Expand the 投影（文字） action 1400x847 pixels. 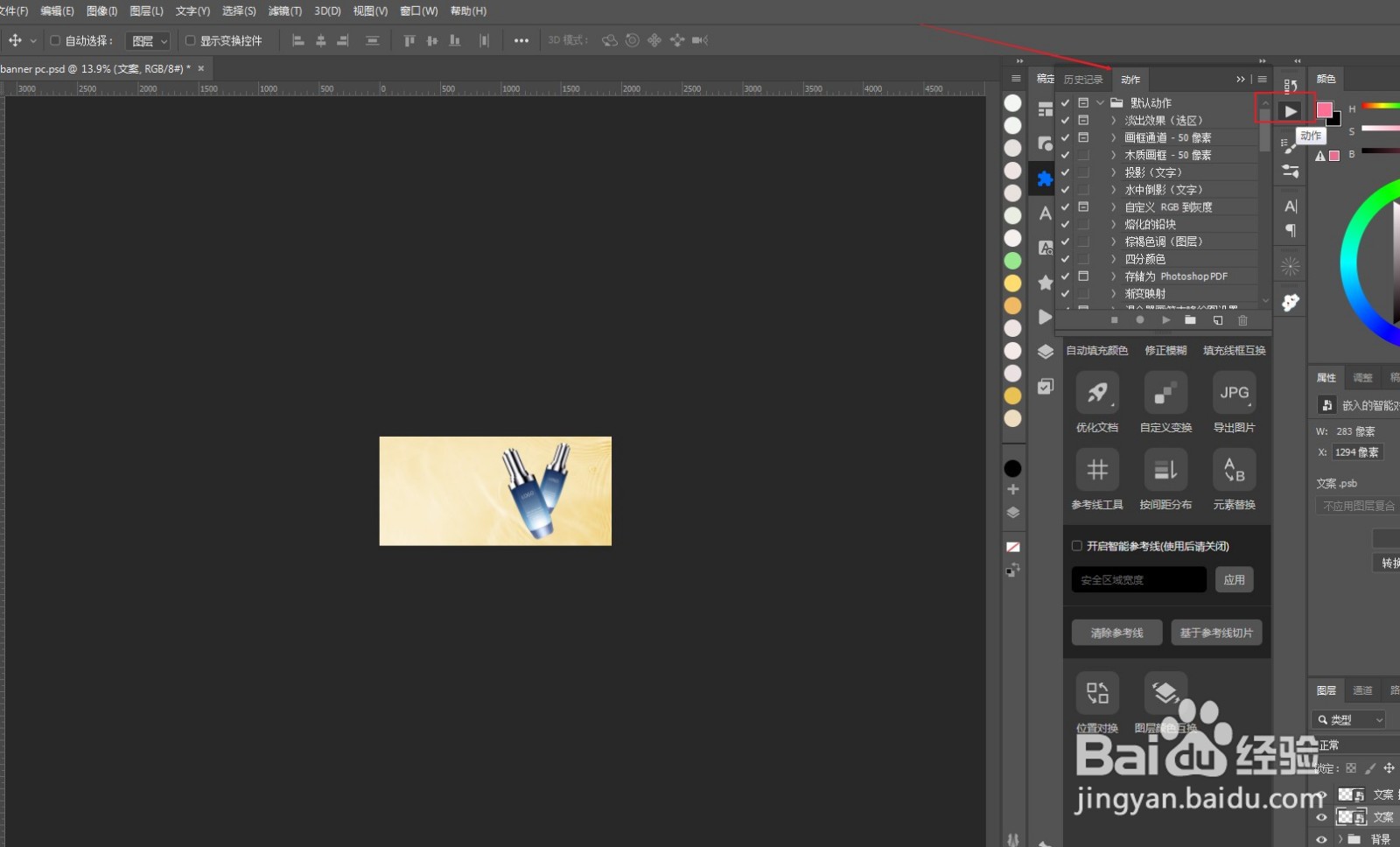[x=1113, y=172]
